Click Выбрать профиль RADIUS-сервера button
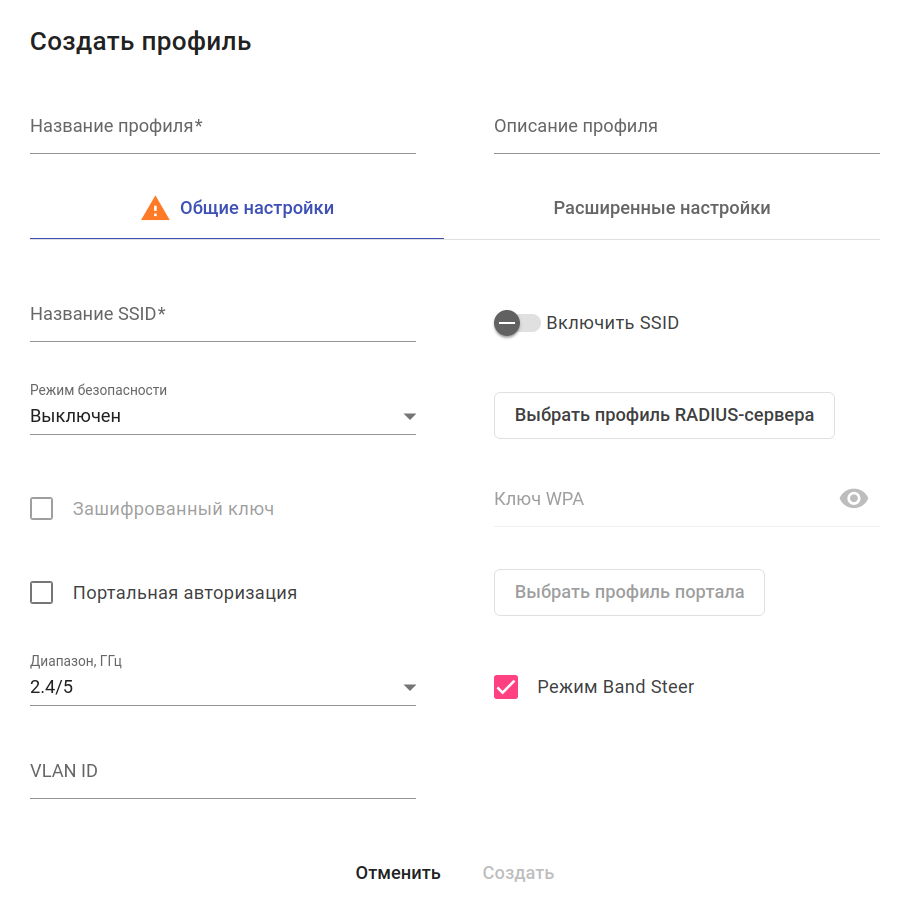 pos(664,415)
